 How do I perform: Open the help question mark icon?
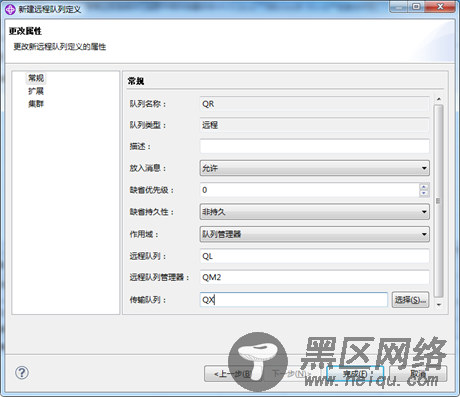(x=22, y=372)
